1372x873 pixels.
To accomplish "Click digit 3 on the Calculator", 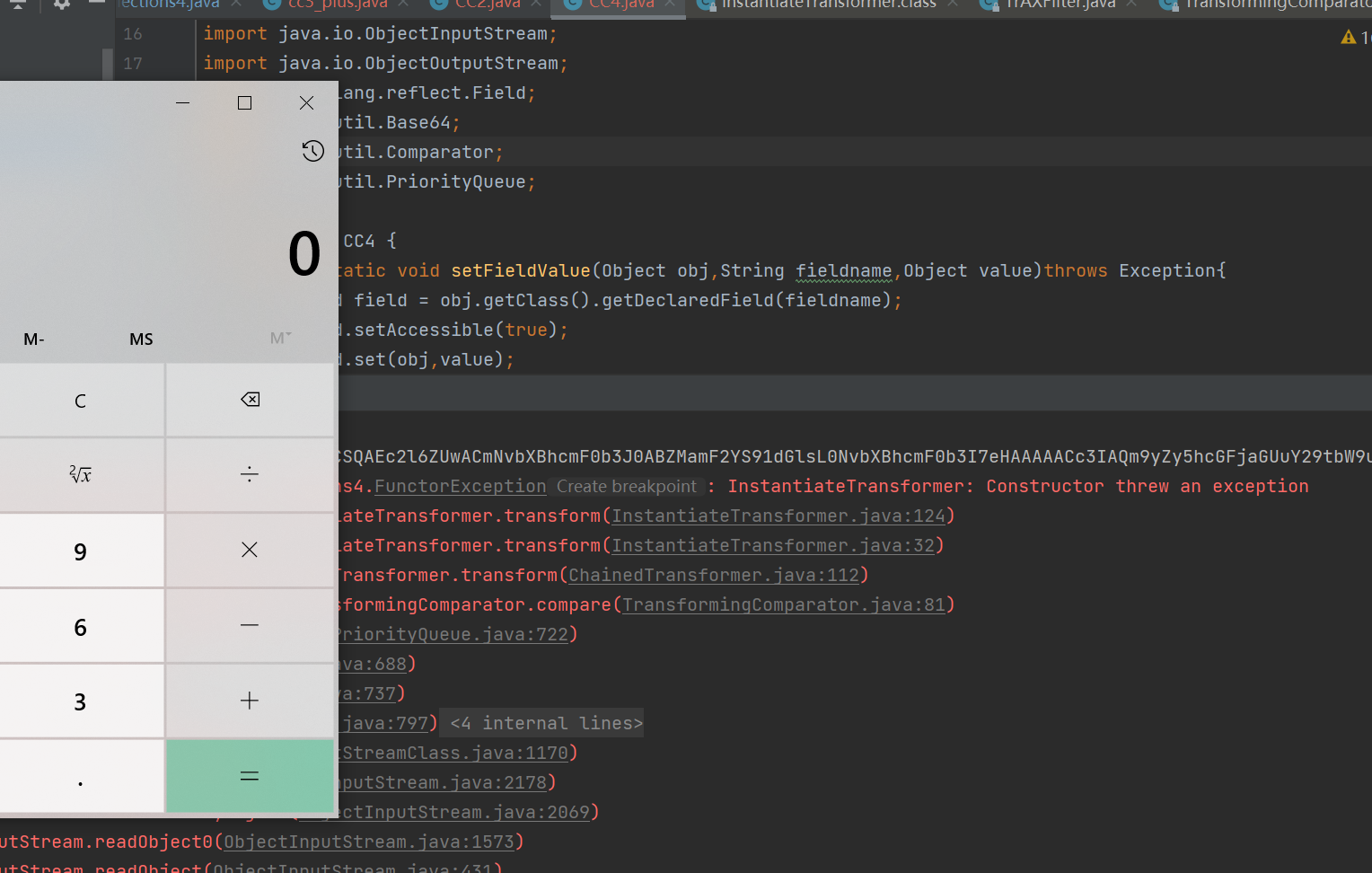I will pyautogui.click(x=81, y=701).
